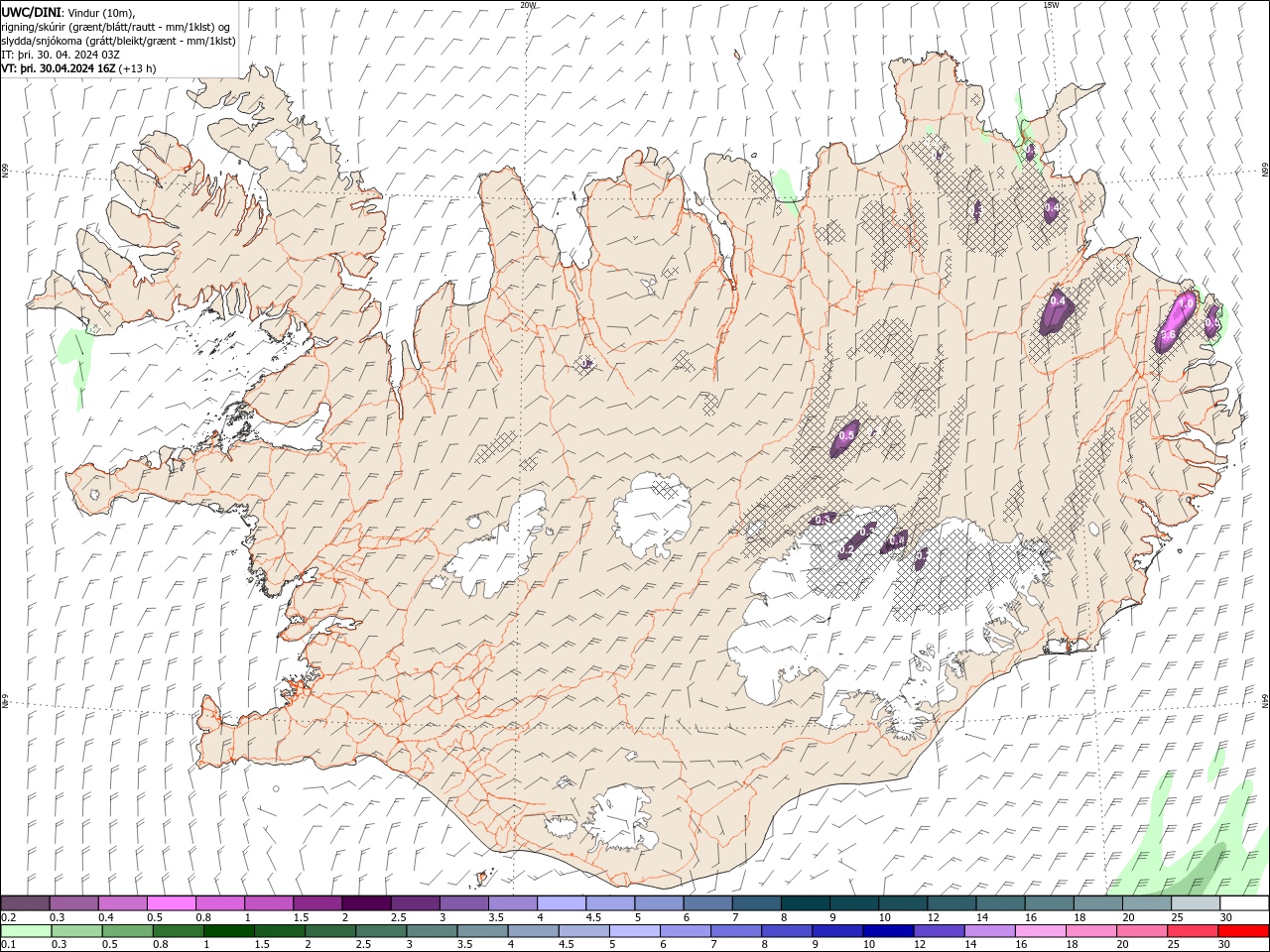This screenshot has height=952, width=1270.
Task: Pick the top-row lavender swatch between 4 and 4.5
Action: click(x=561, y=903)
